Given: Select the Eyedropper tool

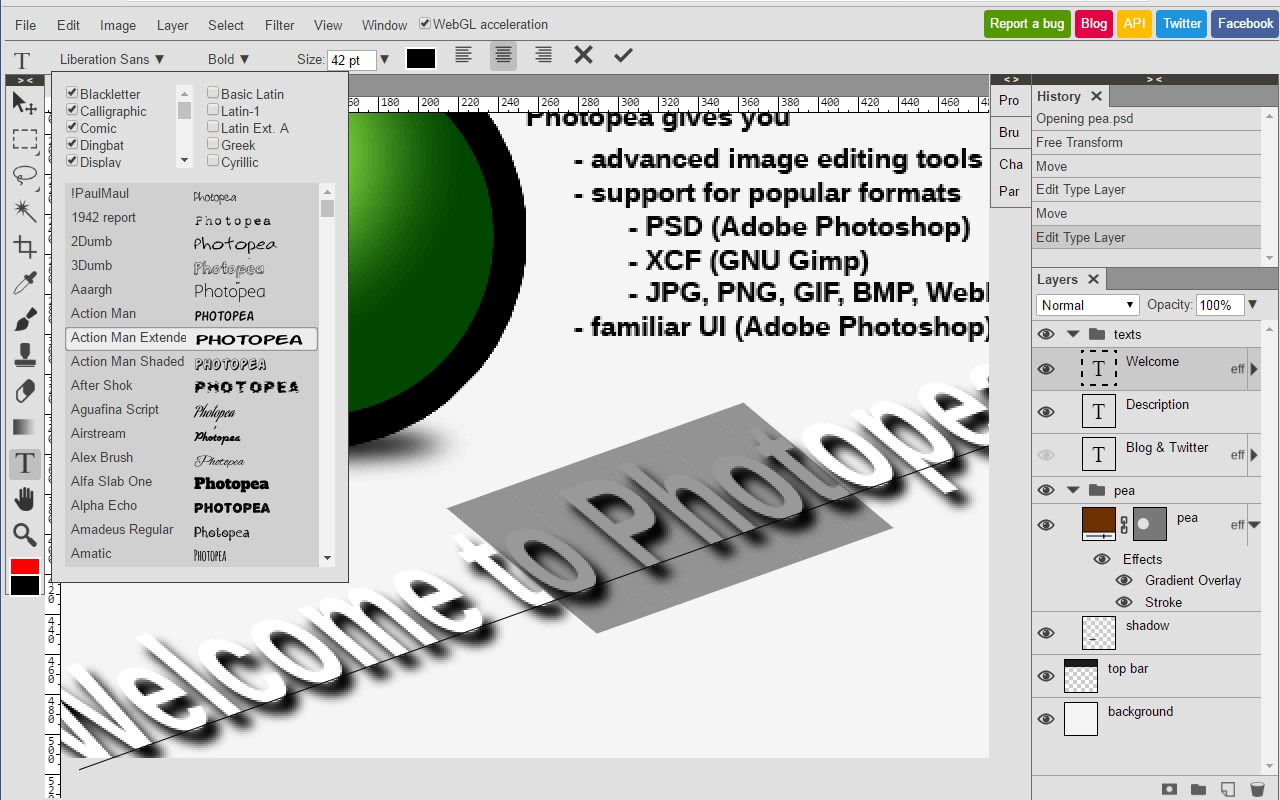Looking at the screenshot, I should click(24, 283).
